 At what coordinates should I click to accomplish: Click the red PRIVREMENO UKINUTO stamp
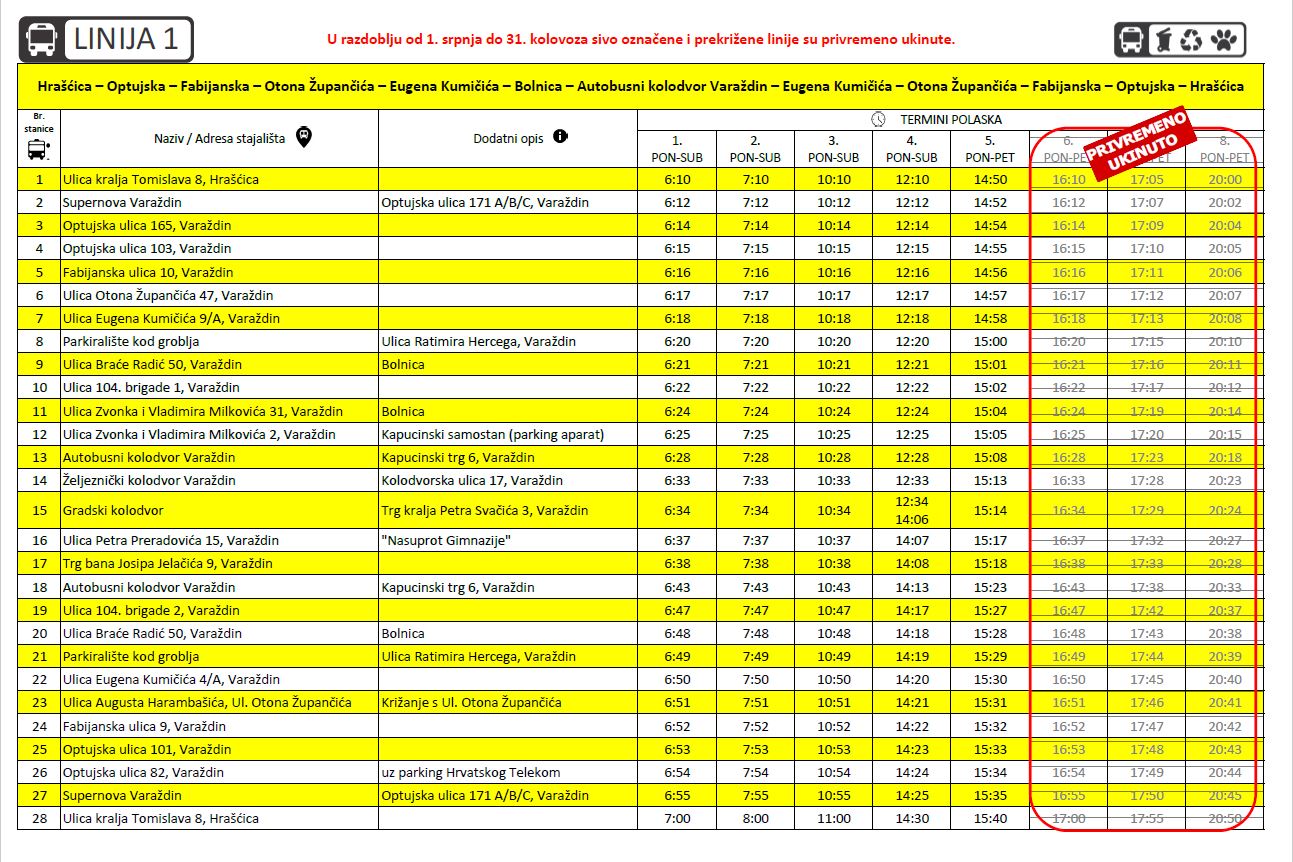(1139, 145)
